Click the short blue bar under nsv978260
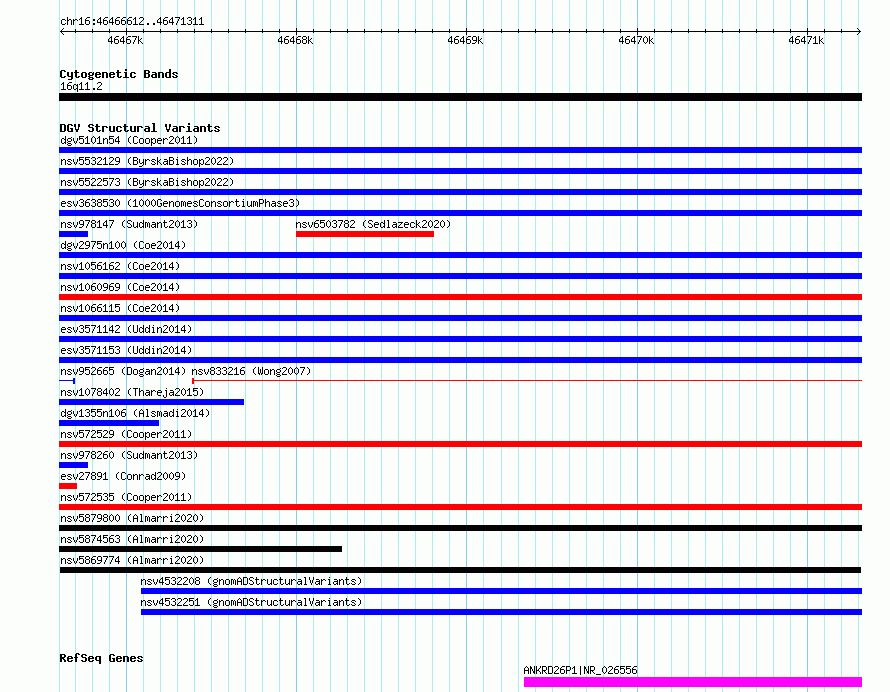The width and height of the screenshot is (890, 692). (73, 465)
